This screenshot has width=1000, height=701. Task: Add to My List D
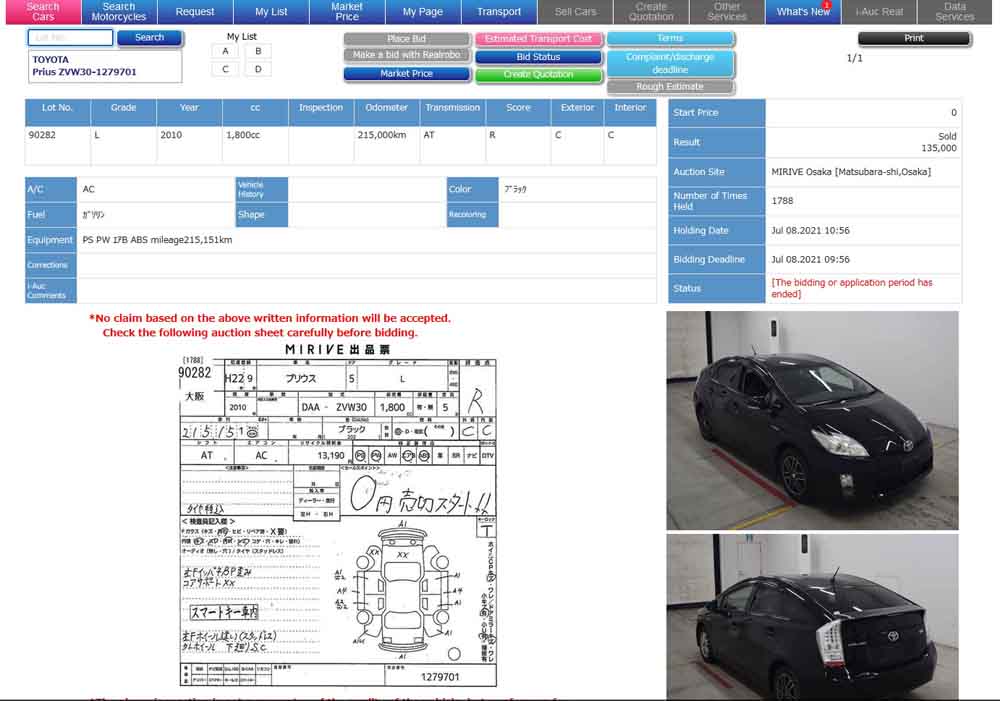(258, 69)
